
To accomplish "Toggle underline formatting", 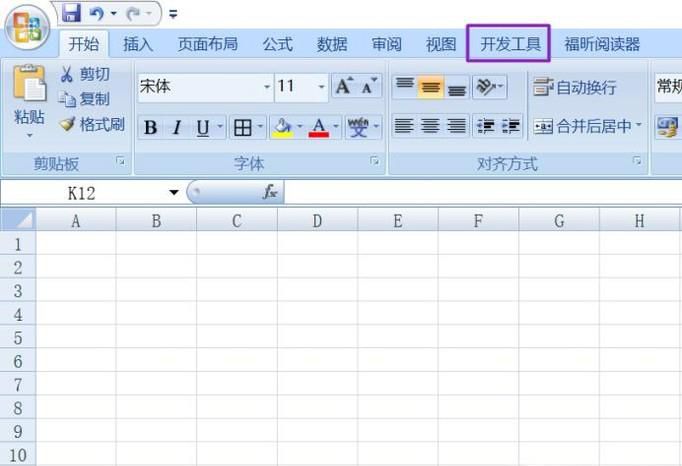I will [x=203, y=127].
